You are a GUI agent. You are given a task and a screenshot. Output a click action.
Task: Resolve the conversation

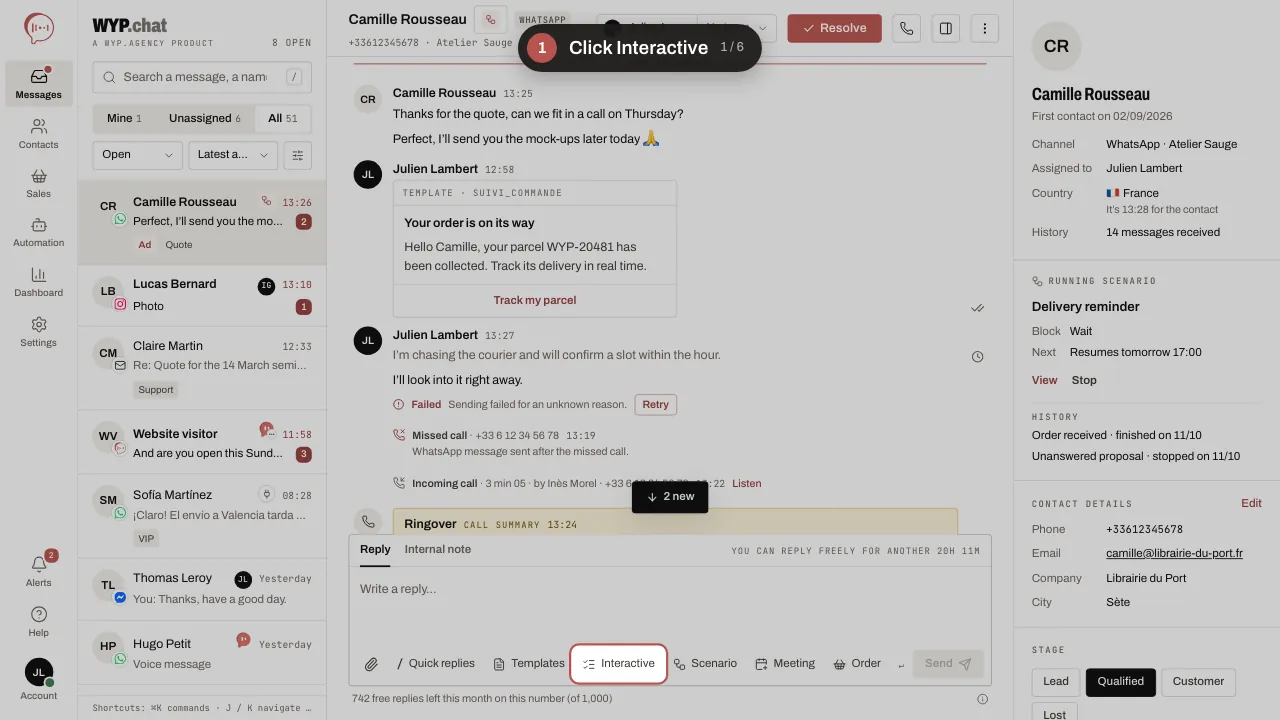834,28
